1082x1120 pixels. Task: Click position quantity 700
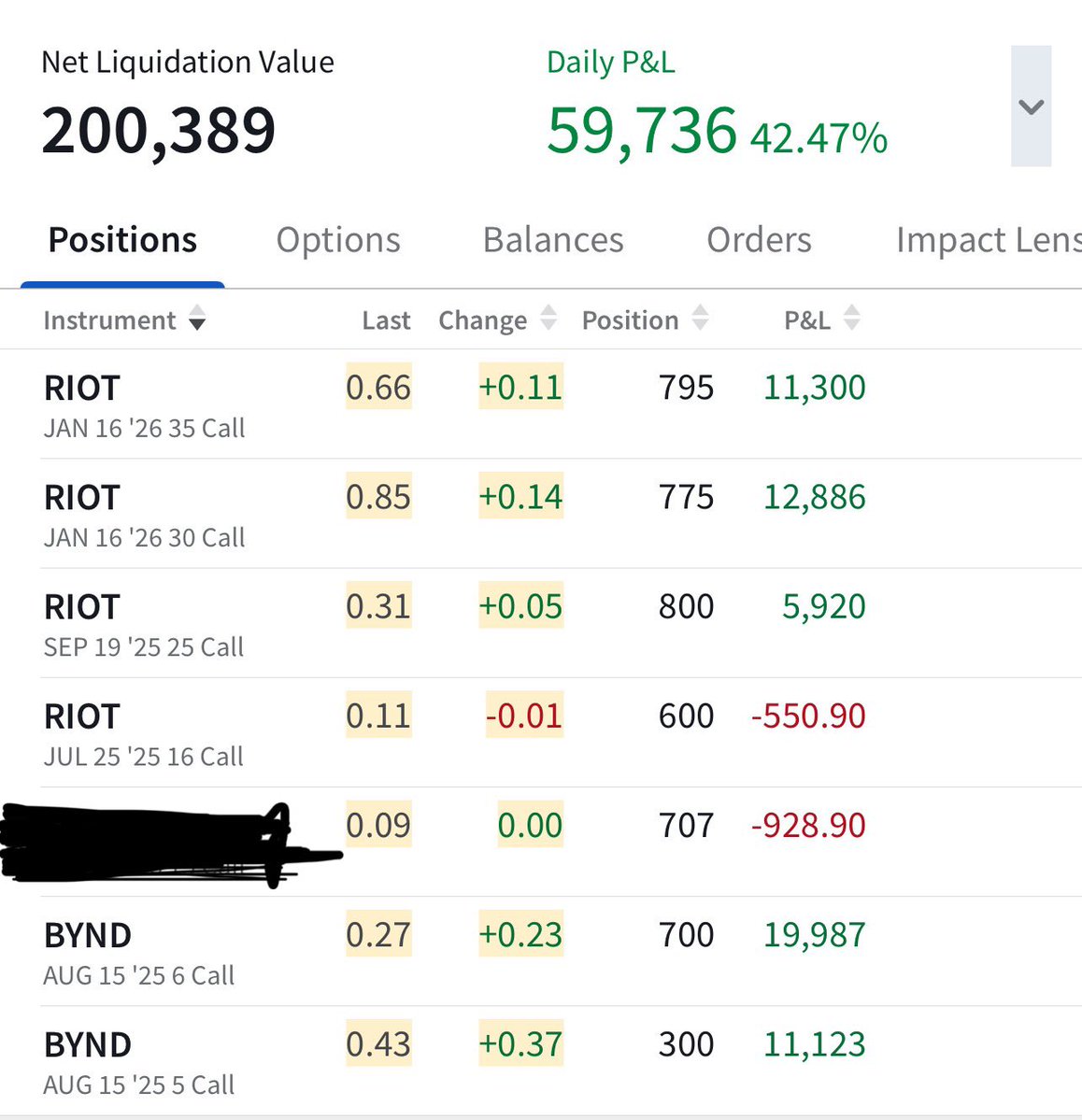(686, 934)
